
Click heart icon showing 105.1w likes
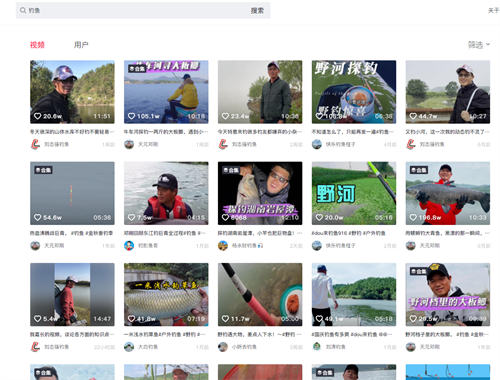[132, 116]
